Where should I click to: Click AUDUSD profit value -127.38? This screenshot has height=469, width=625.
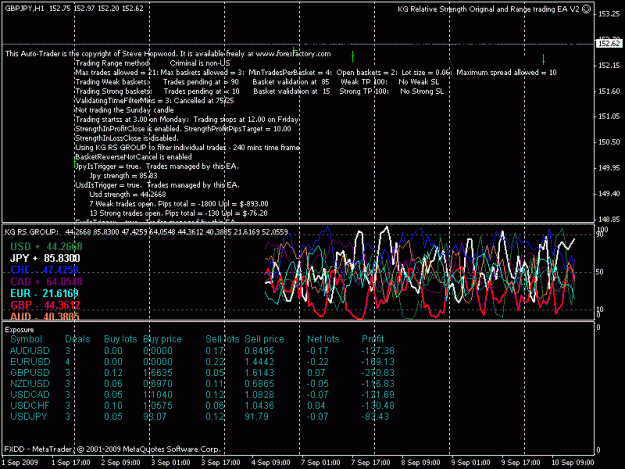378,351
